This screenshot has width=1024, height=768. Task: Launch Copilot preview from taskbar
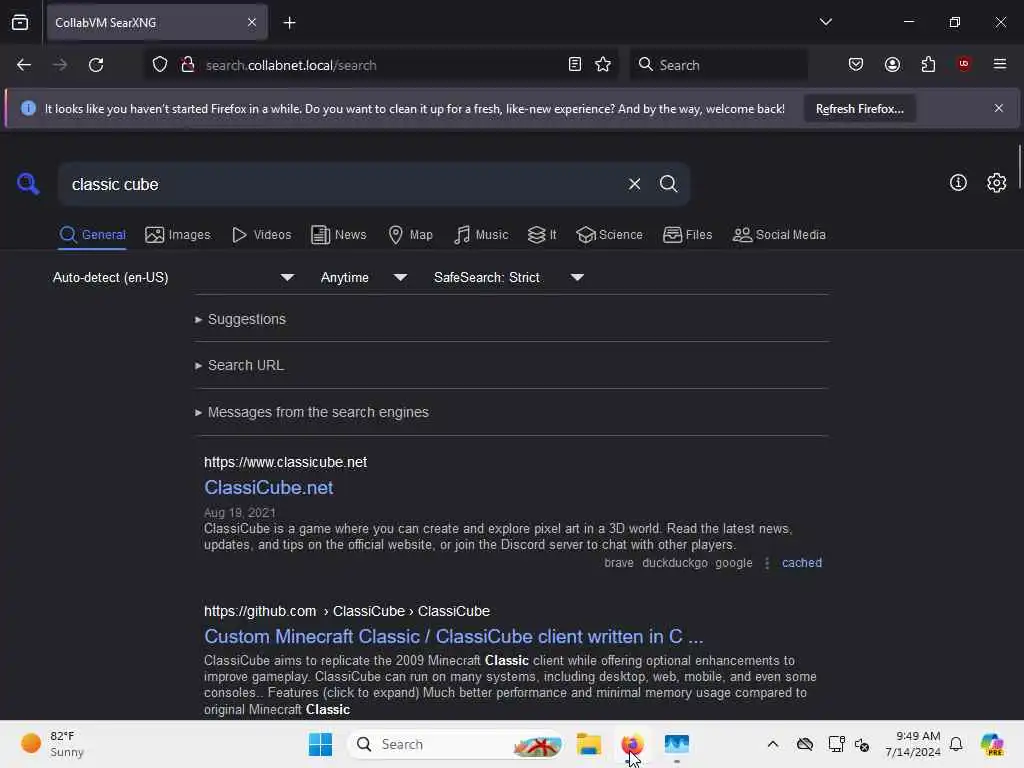coord(992,744)
